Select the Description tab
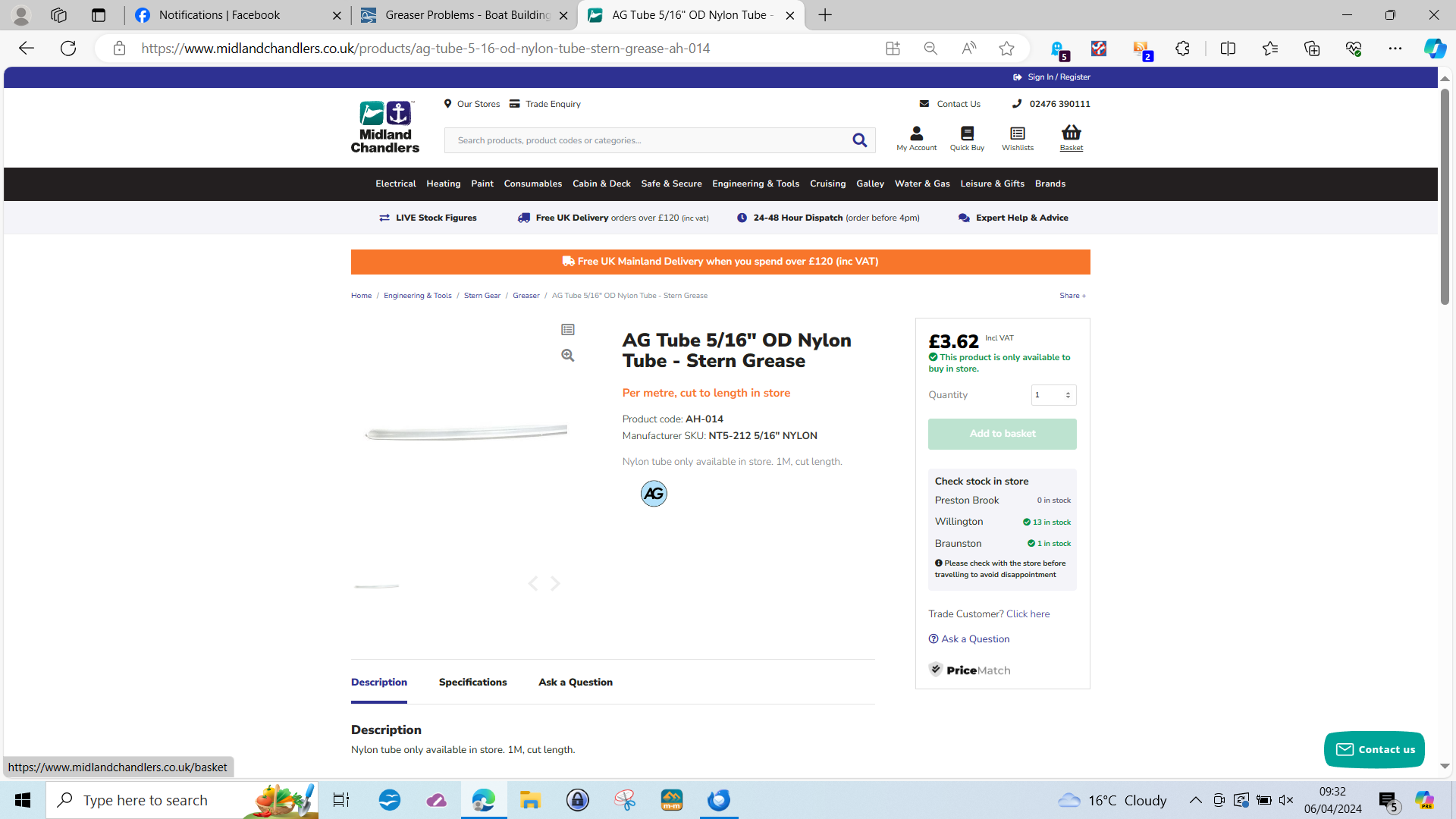 (x=379, y=682)
